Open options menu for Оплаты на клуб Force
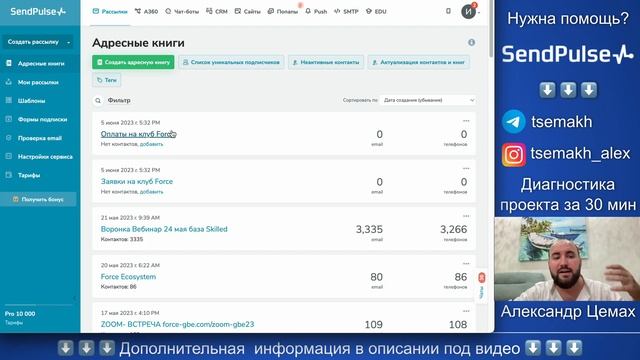The width and height of the screenshot is (640, 360). (466, 121)
